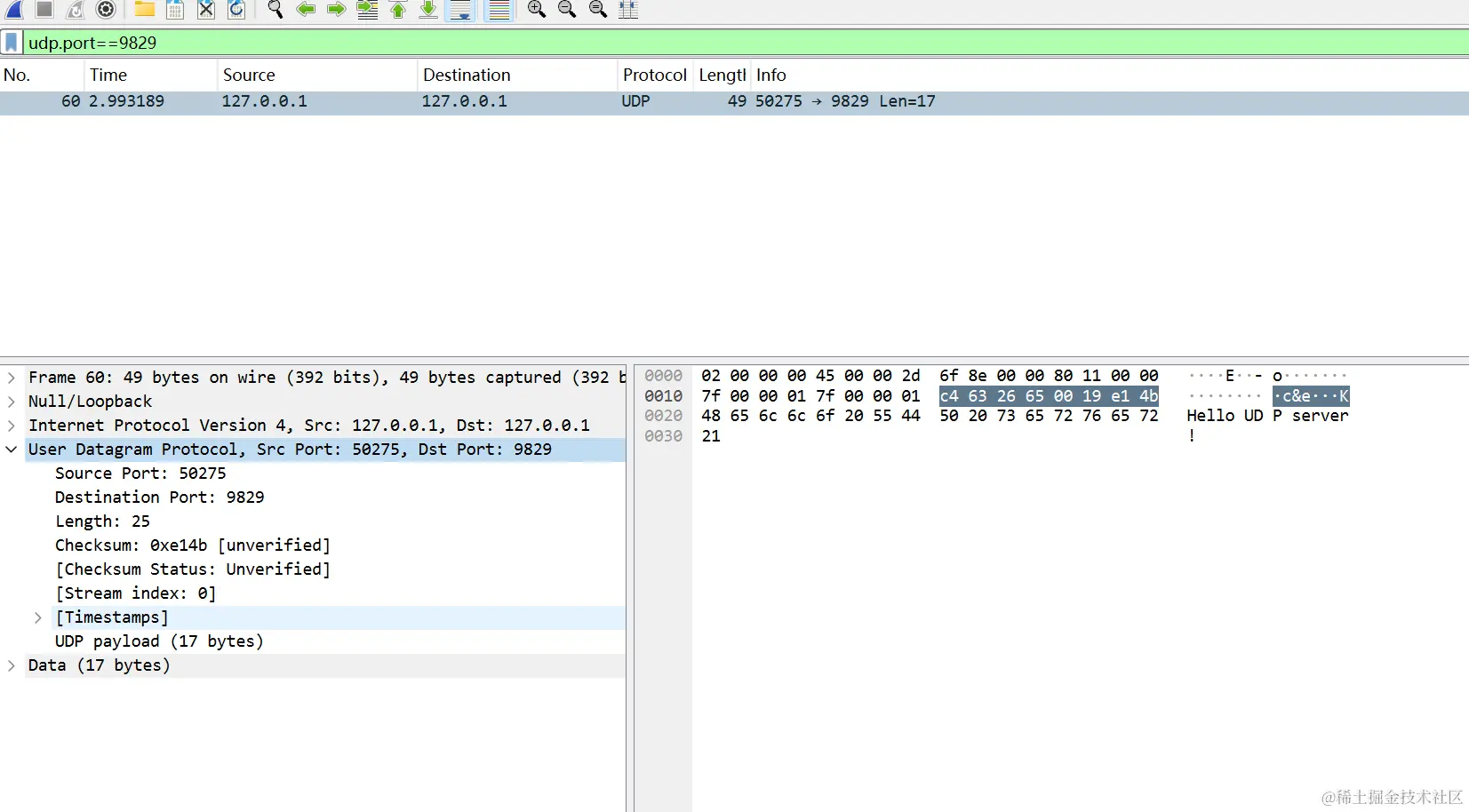The image size is (1469, 812).
Task: Select the Destination Port: 9829 field
Action: coord(160,498)
